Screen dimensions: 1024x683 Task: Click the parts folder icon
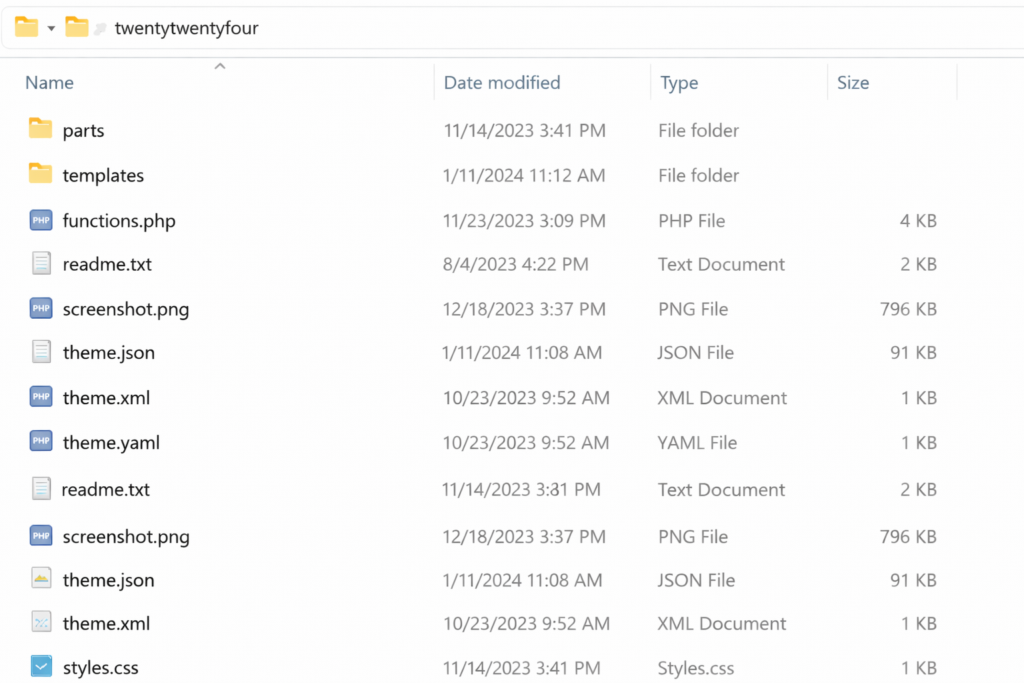click(40, 129)
